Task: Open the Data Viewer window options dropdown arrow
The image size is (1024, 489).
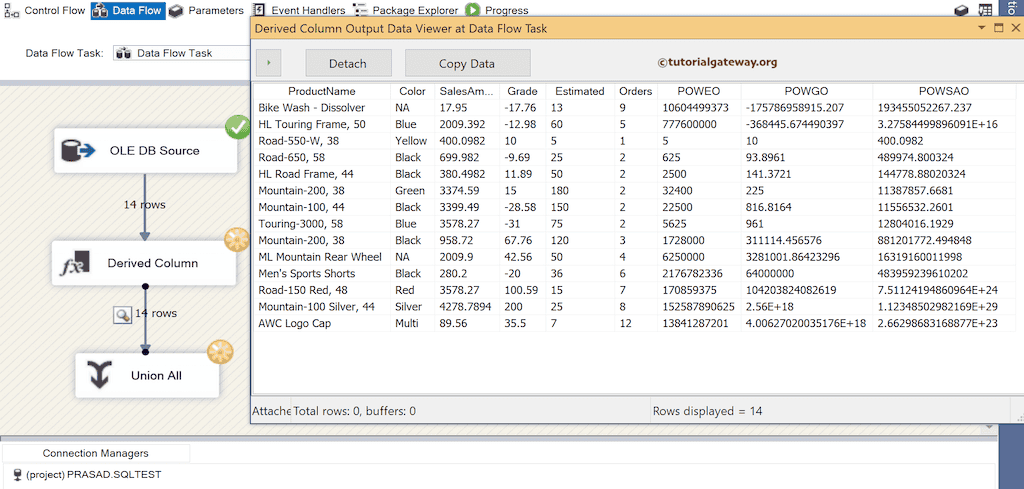Action: tap(981, 28)
